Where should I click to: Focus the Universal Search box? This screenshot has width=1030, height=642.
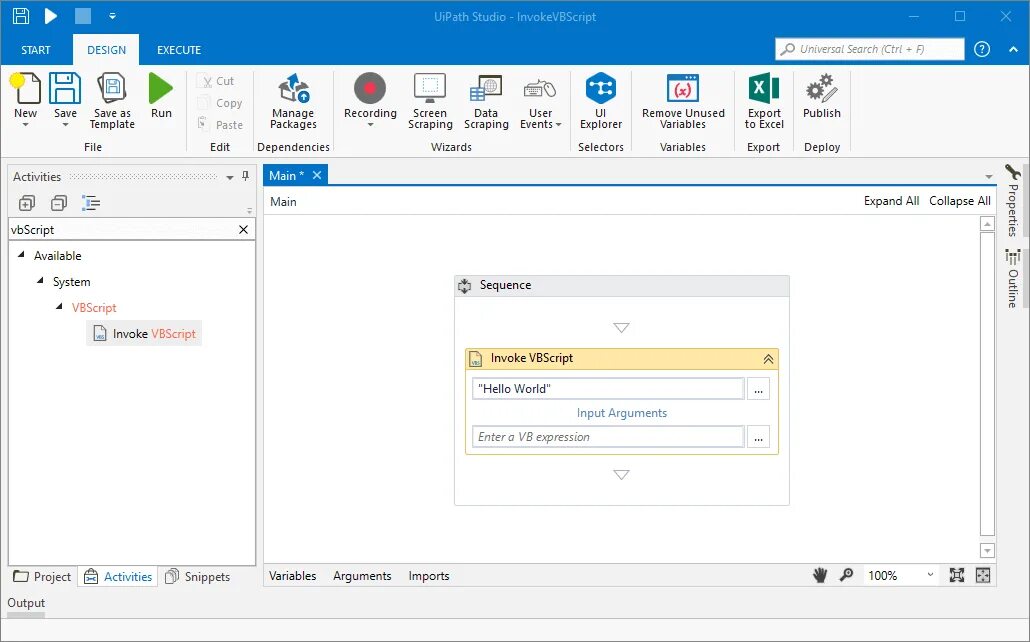(x=870, y=49)
